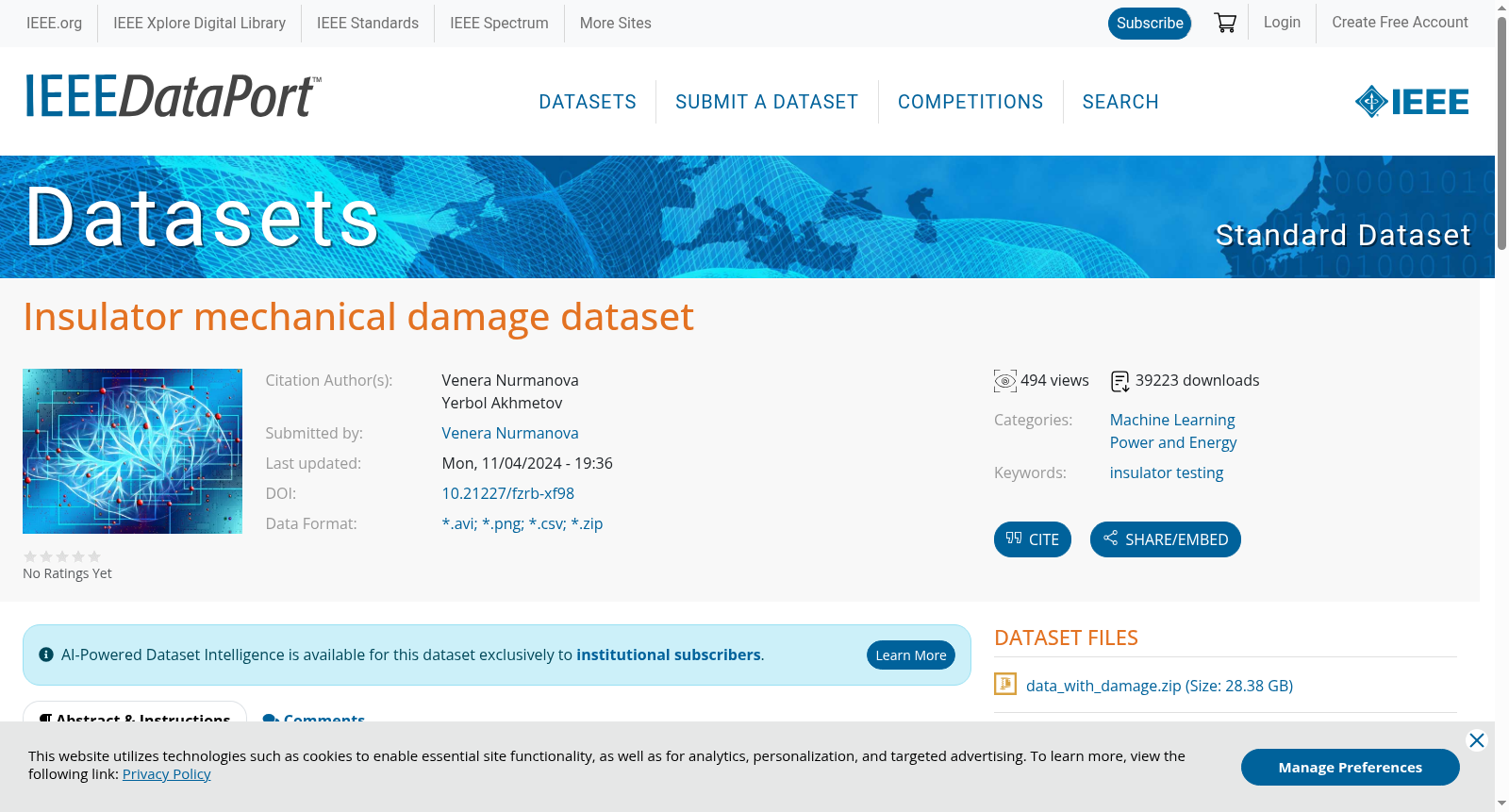
Task: Click the data format *.avi; *.png; *.csv; *.zip link
Action: (x=522, y=523)
